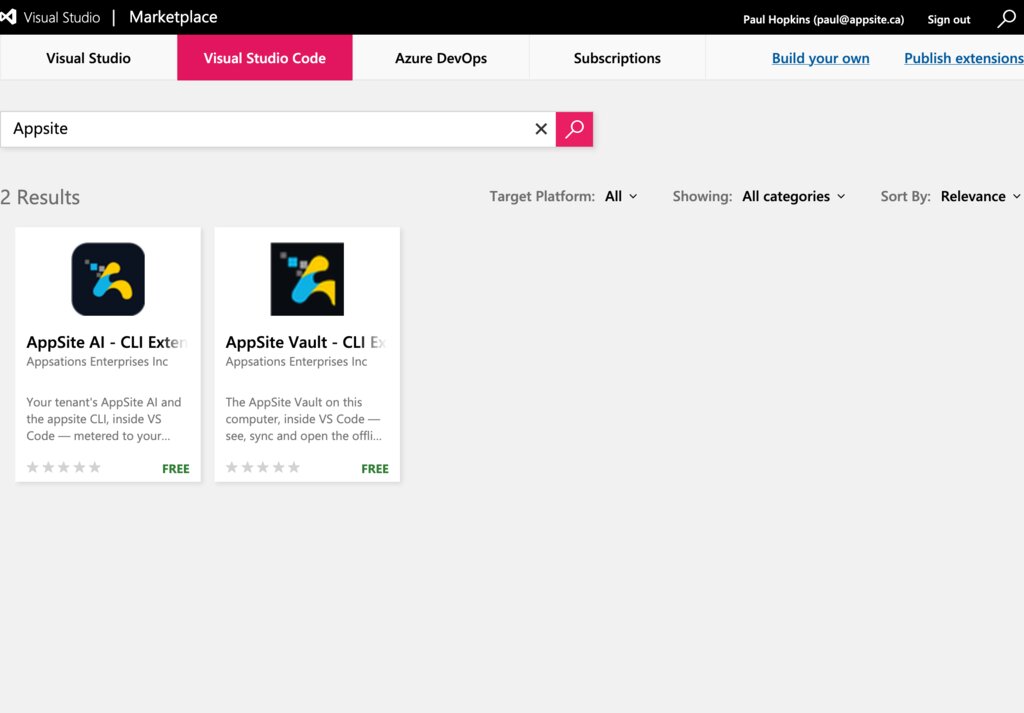Change Sort By Relevance dropdown
The width and height of the screenshot is (1024, 713).
pos(980,197)
